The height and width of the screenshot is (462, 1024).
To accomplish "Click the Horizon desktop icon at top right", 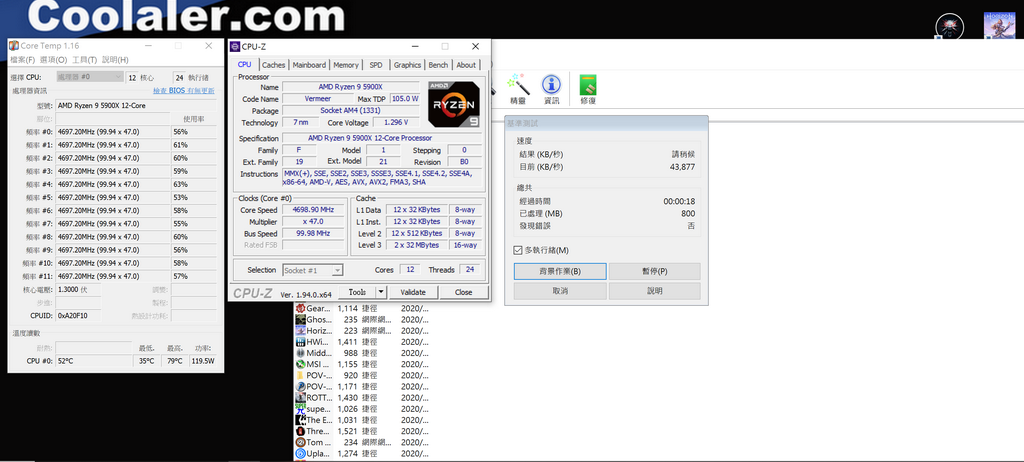I will (x=999, y=26).
